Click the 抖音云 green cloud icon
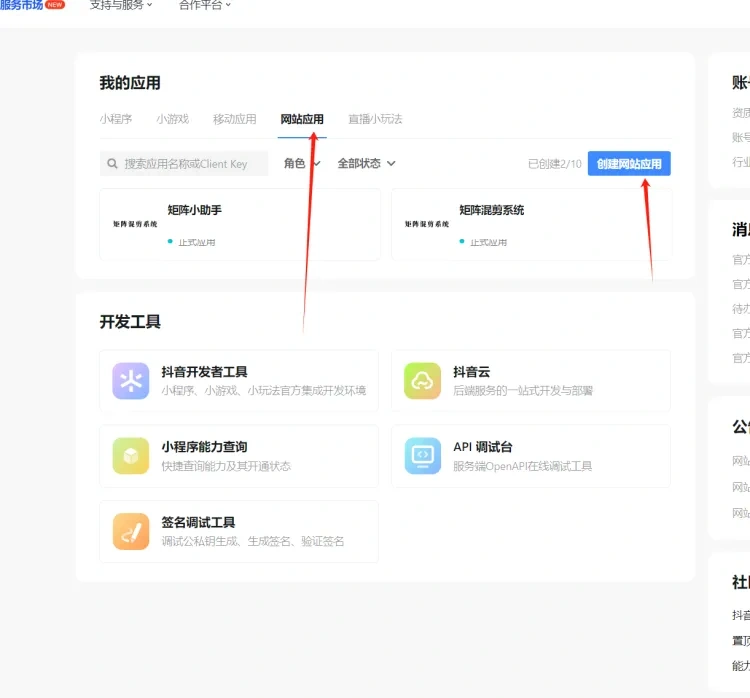Image resolution: width=750 pixels, height=698 pixels. click(422, 381)
